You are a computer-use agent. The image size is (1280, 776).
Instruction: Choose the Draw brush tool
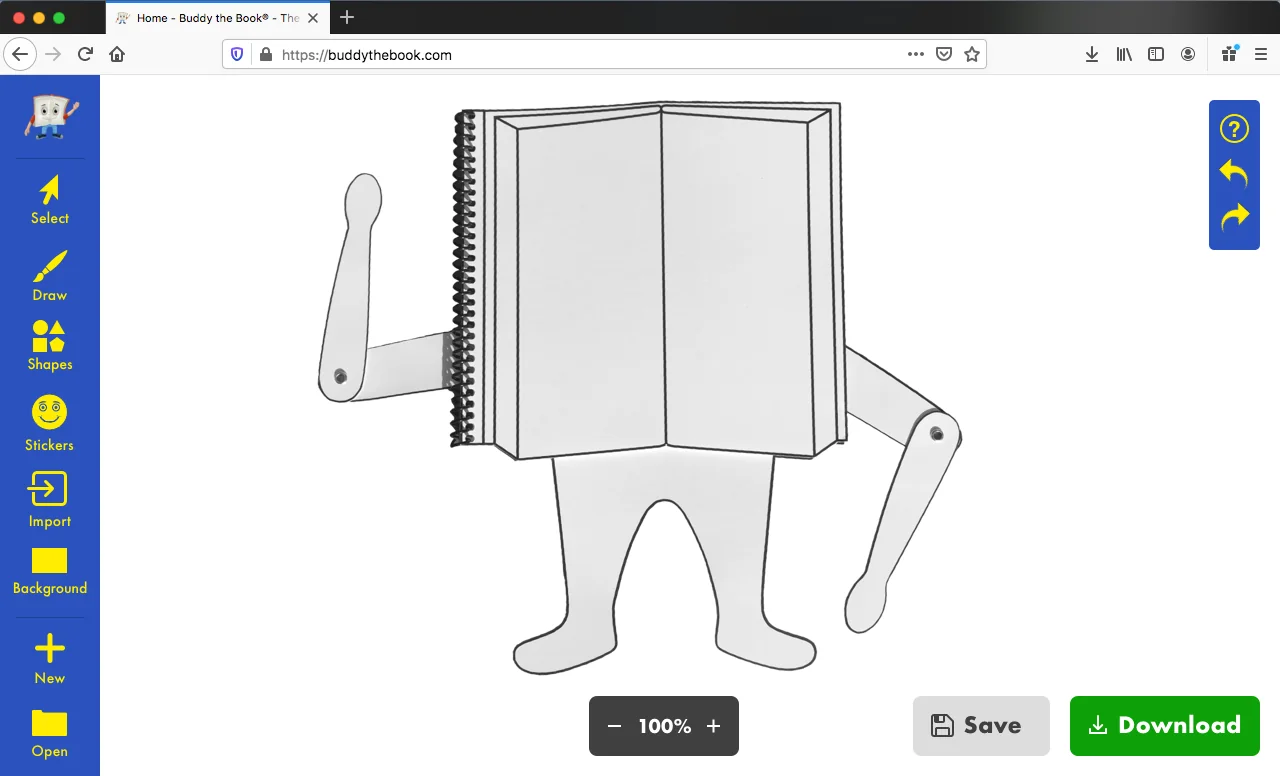tap(50, 276)
